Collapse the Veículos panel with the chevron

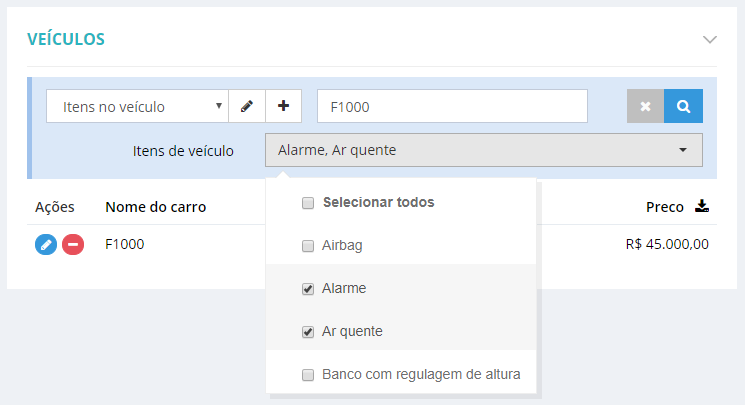click(710, 40)
